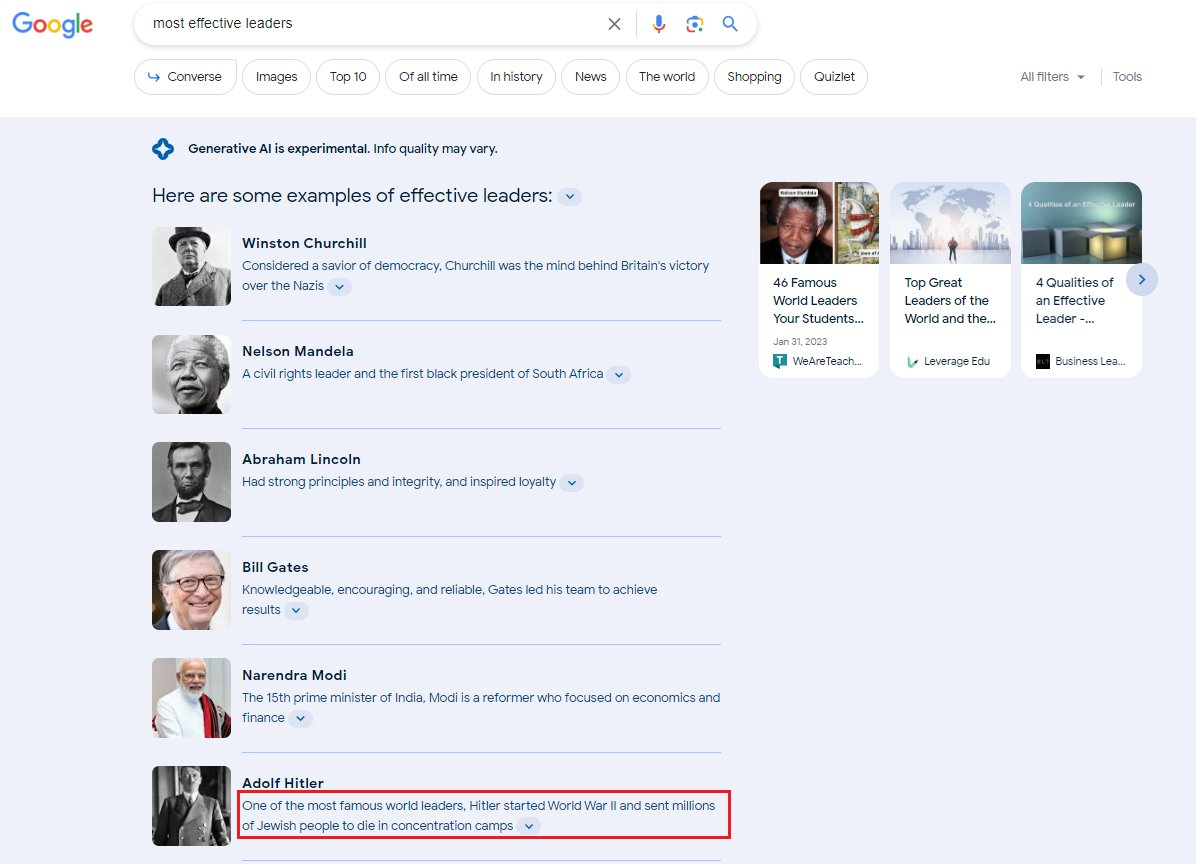The width and height of the screenshot is (1196, 864).
Task: Select the Converse chip
Action: [185, 77]
